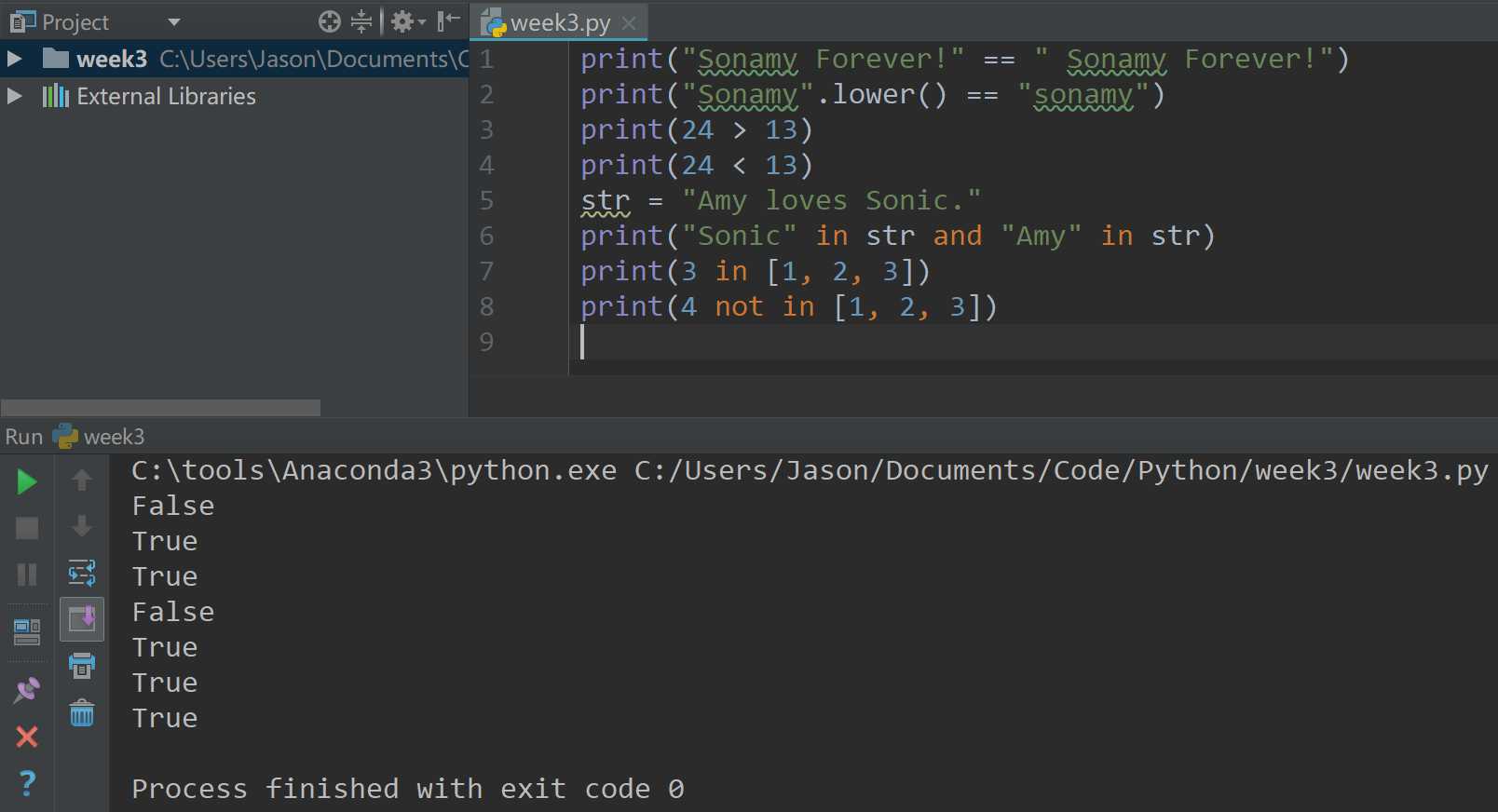Screen dimensions: 1498x812
Task: Click line number 9 in the gutter
Action: pos(486,342)
